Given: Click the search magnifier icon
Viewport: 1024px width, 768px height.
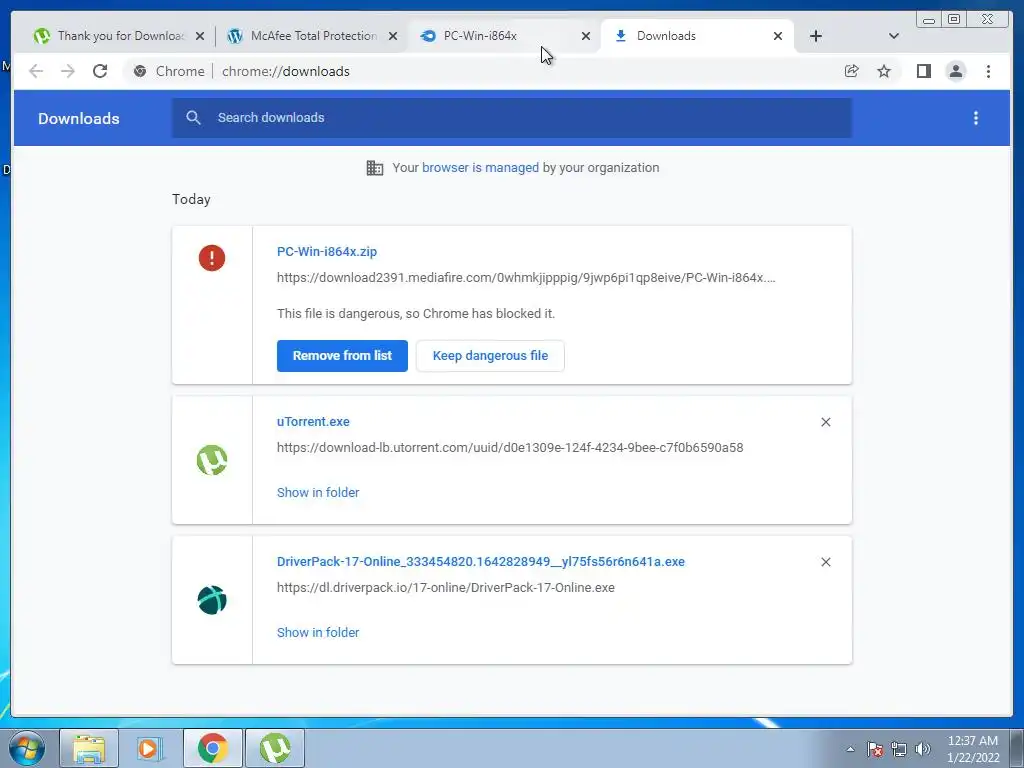Looking at the screenshot, I should (x=193, y=118).
